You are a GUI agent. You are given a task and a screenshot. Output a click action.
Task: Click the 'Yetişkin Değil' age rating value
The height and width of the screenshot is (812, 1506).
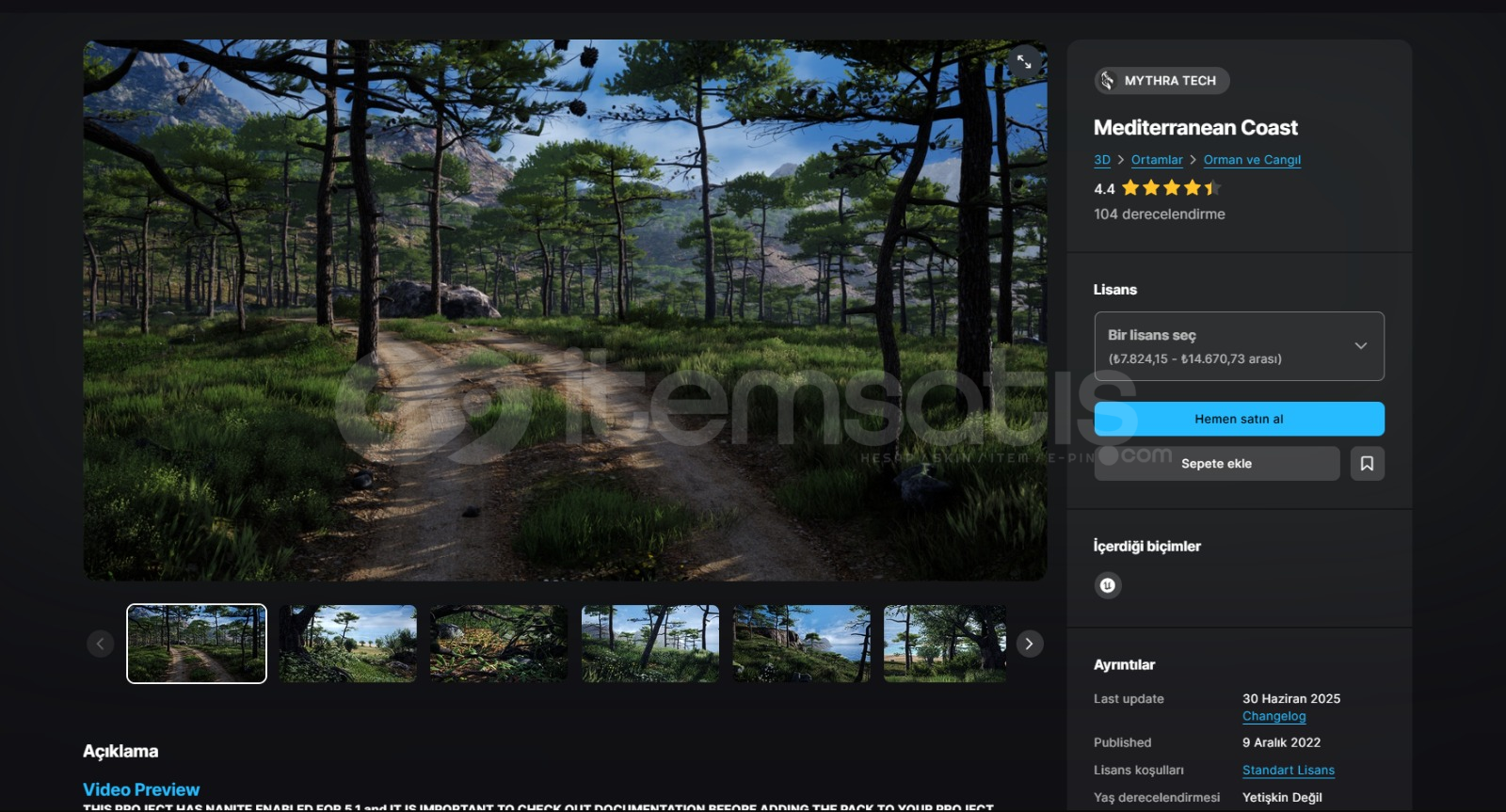pos(1282,797)
